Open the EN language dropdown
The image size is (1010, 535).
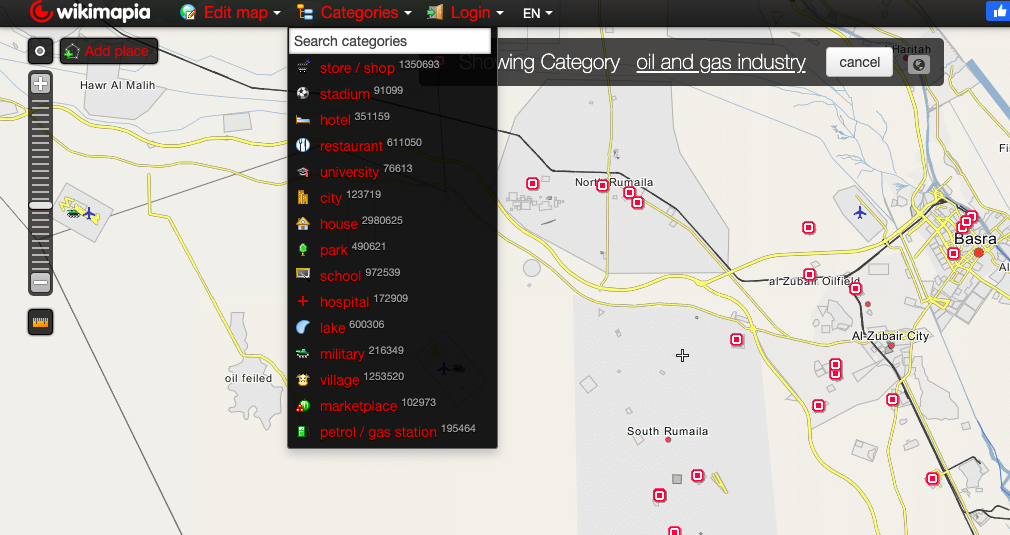pos(538,13)
